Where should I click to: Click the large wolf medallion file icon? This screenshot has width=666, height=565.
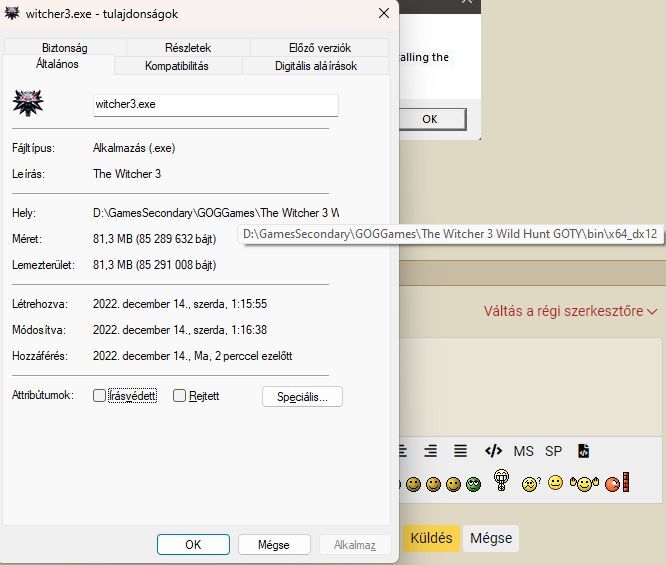point(28,102)
